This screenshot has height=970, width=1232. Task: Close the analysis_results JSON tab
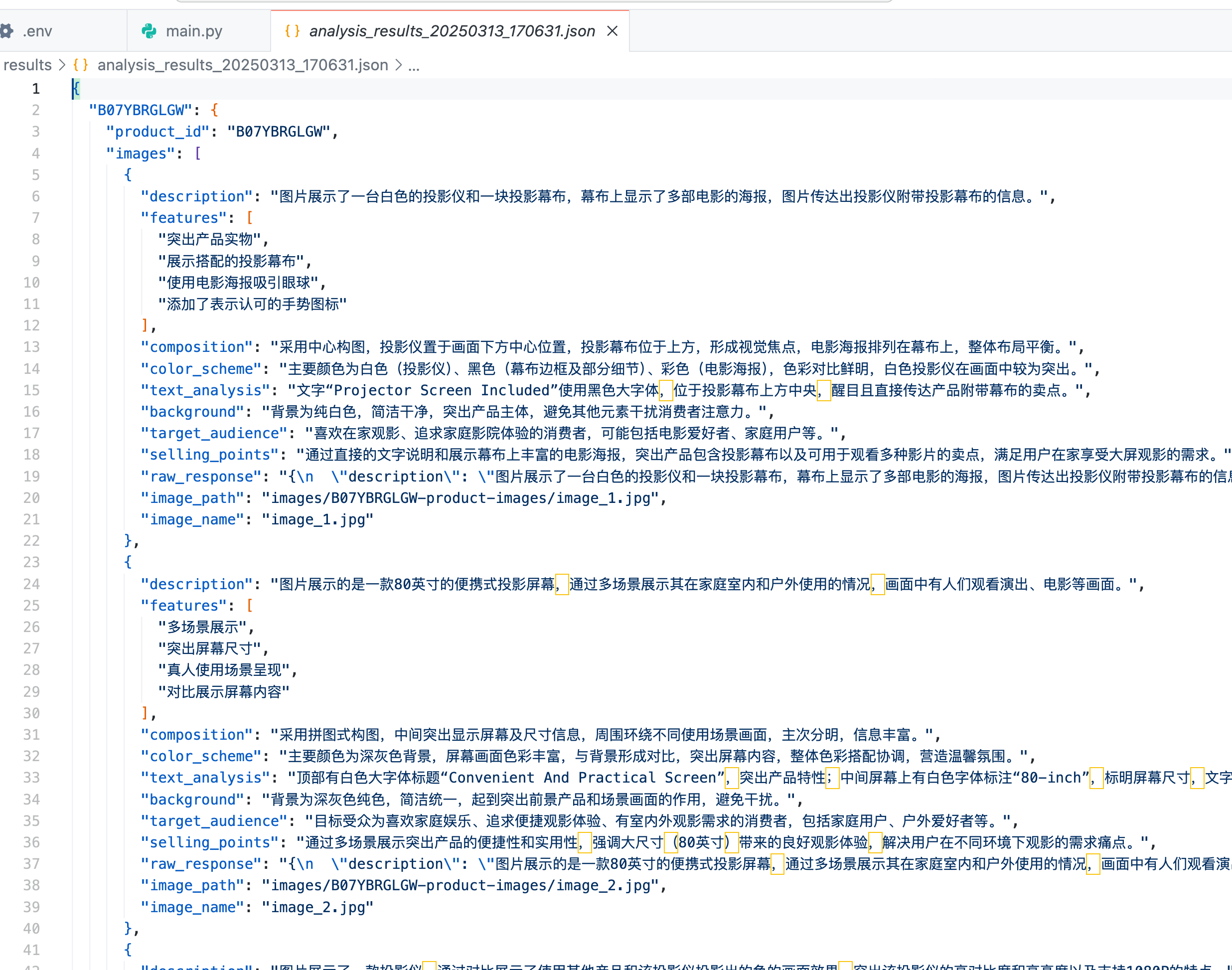(x=612, y=31)
